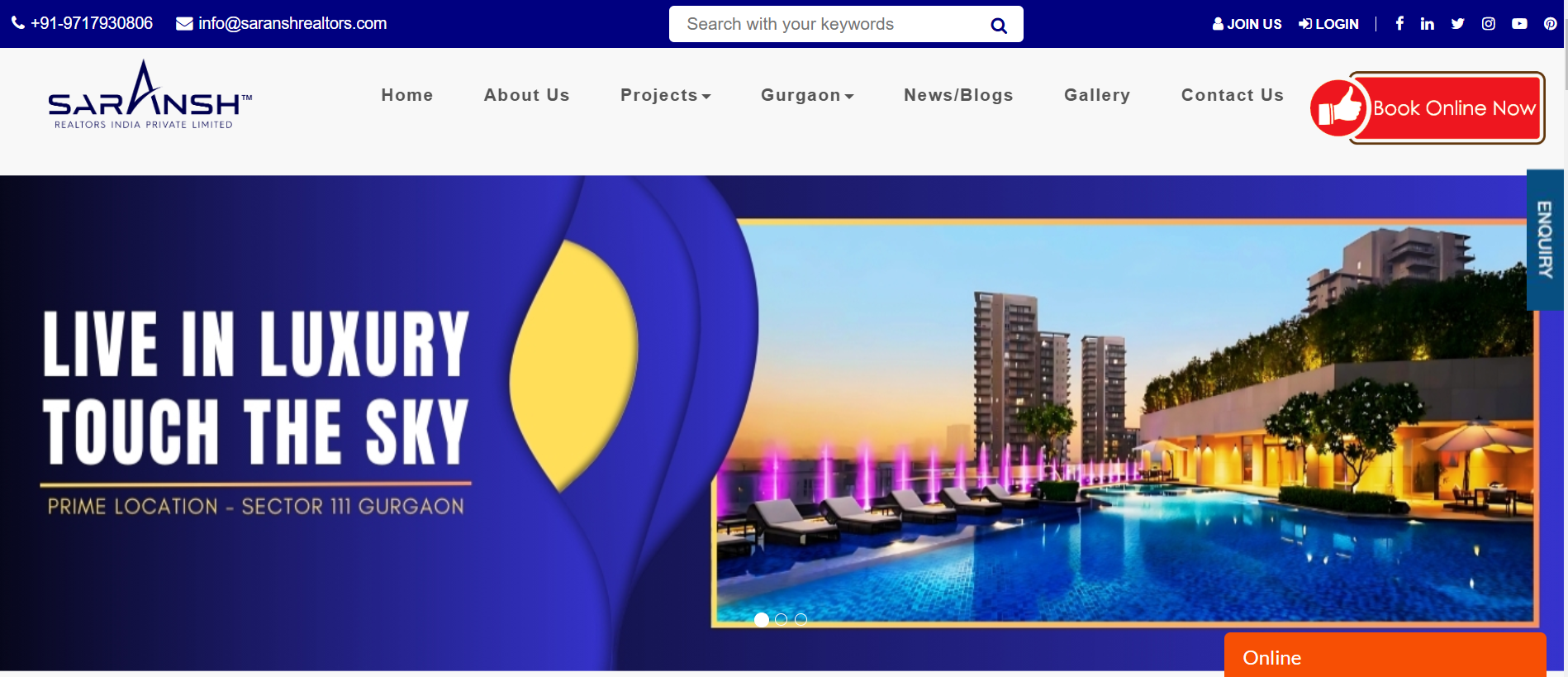Expand the Projects dropdown menu
The height and width of the screenshot is (677, 1568).
pyautogui.click(x=665, y=95)
